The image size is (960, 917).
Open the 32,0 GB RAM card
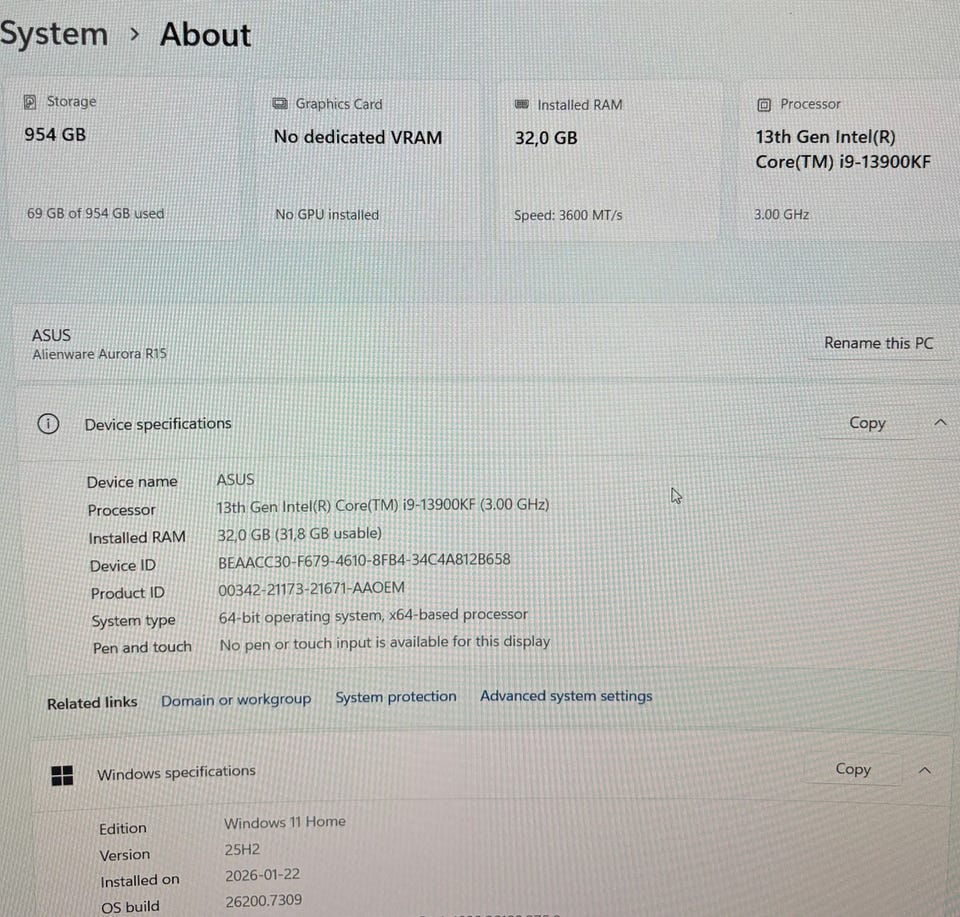609,160
